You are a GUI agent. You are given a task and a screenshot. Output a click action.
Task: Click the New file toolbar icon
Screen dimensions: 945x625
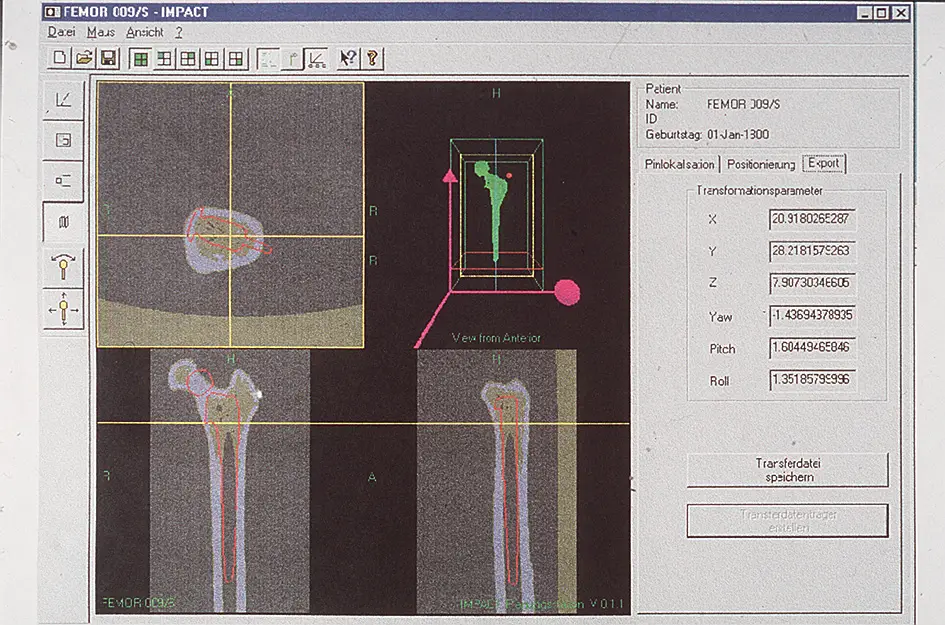point(60,58)
